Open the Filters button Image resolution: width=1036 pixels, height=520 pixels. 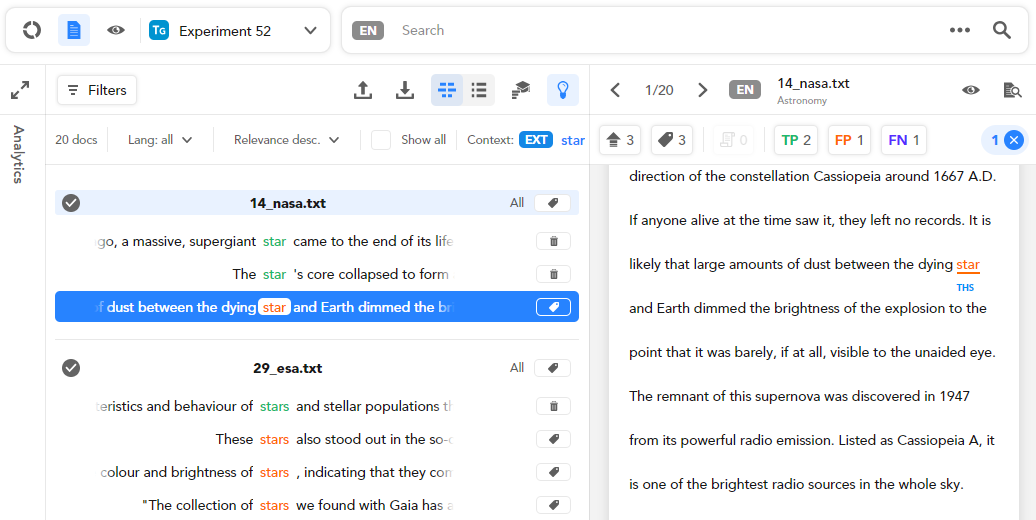(x=97, y=90)
